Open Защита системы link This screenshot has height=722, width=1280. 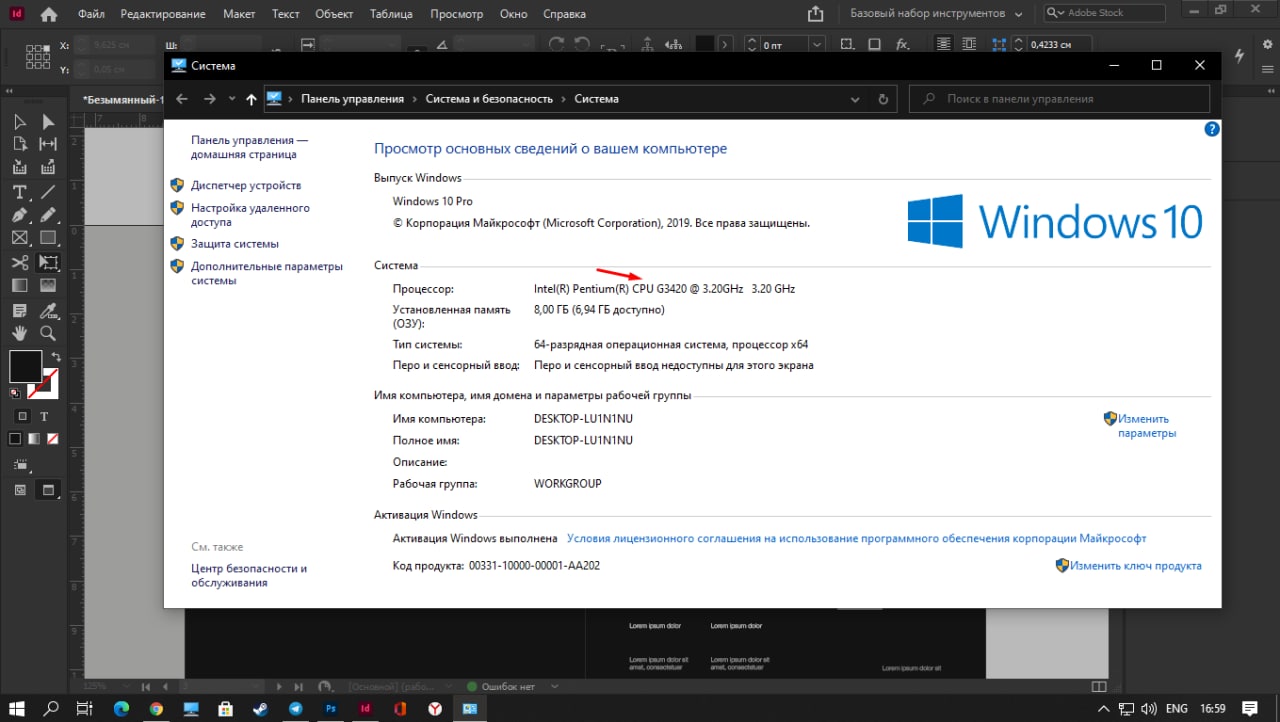[235, 244]
